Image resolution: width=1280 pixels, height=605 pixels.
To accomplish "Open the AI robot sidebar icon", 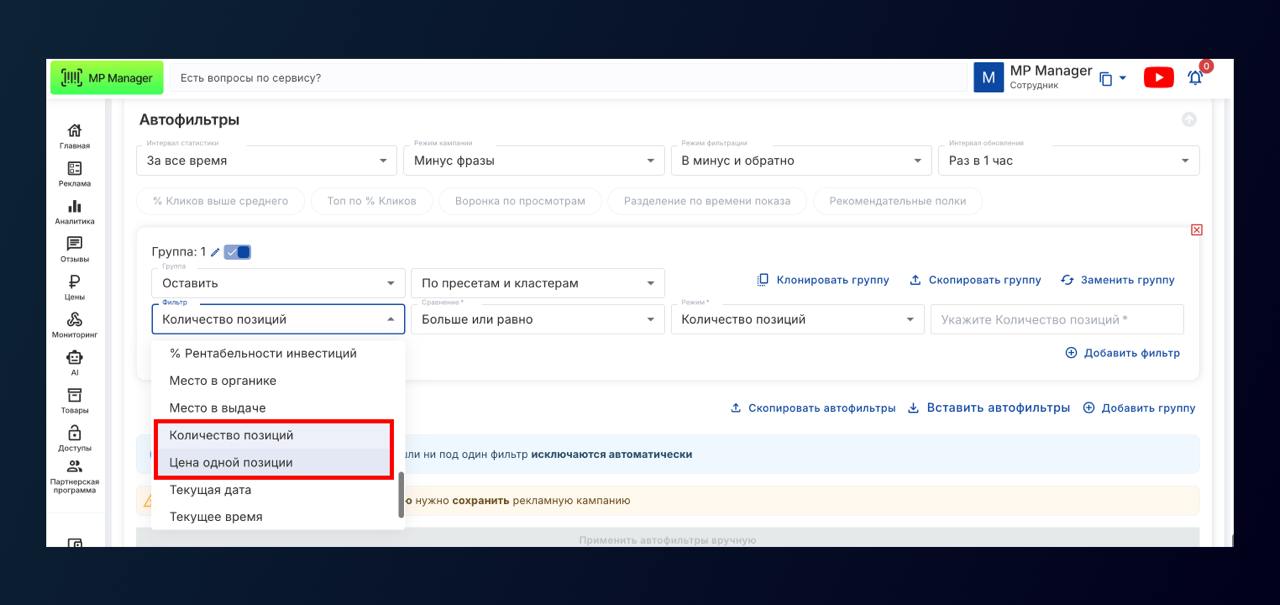I will tap(74, 361).
